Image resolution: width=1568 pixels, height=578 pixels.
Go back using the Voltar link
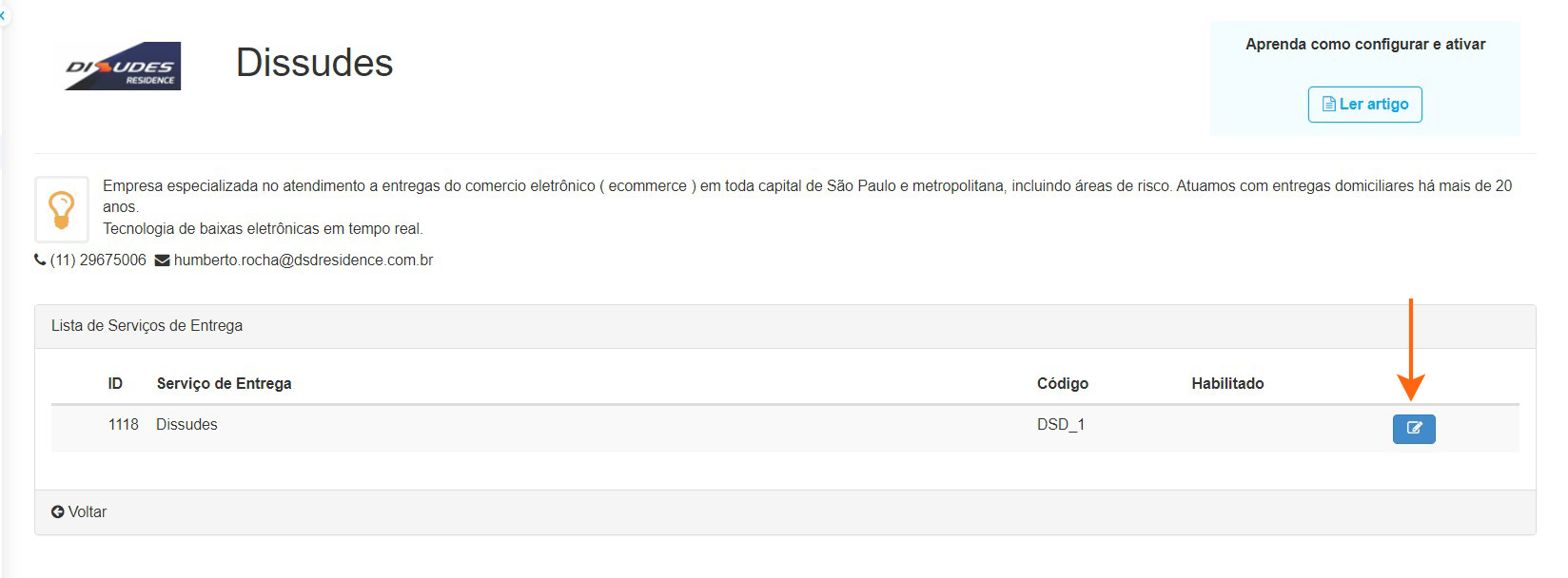87,512
